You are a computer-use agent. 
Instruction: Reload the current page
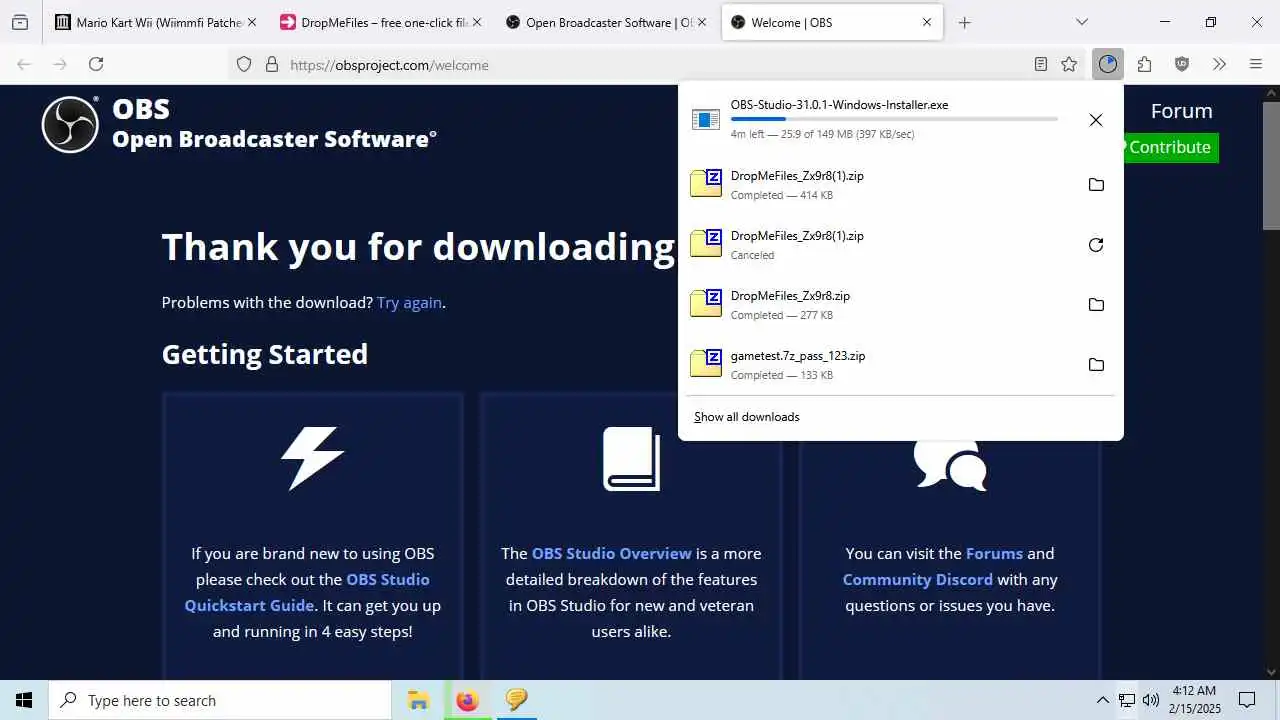96,64
